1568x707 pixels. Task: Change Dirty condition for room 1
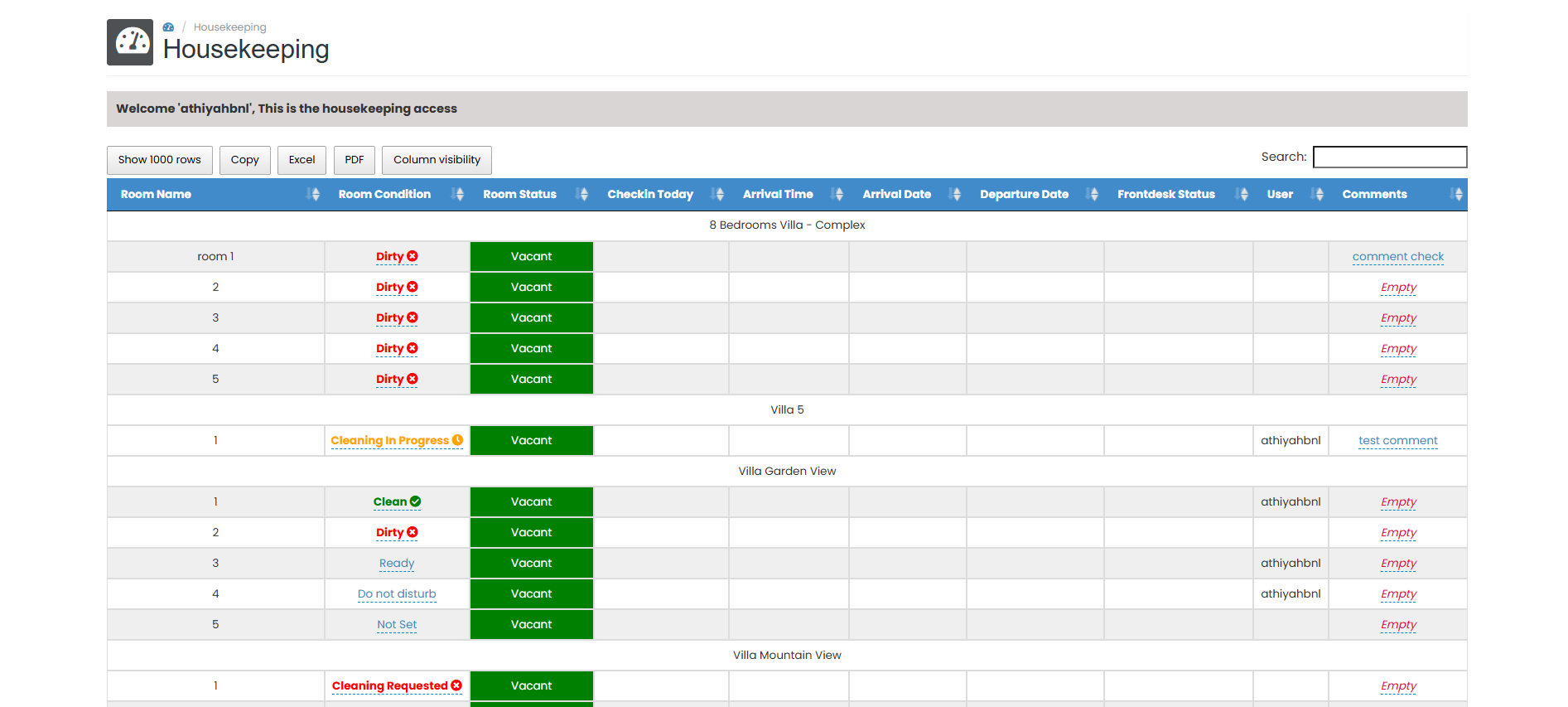[397, 257]
